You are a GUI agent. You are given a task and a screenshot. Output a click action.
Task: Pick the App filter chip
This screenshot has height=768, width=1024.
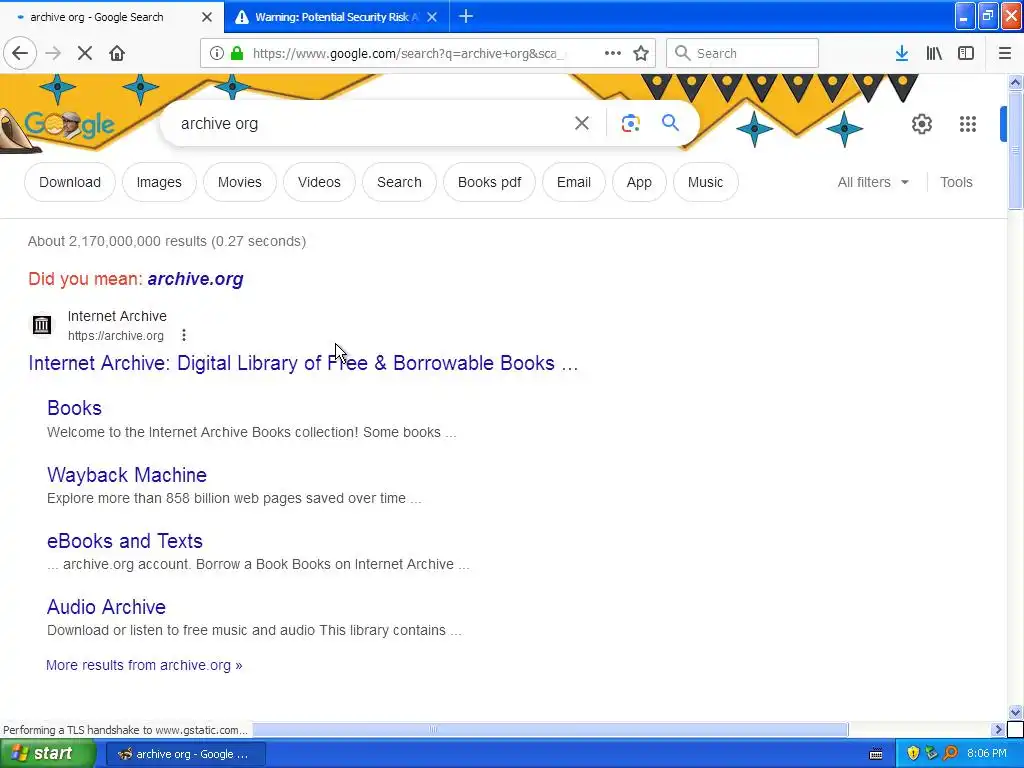639,182
